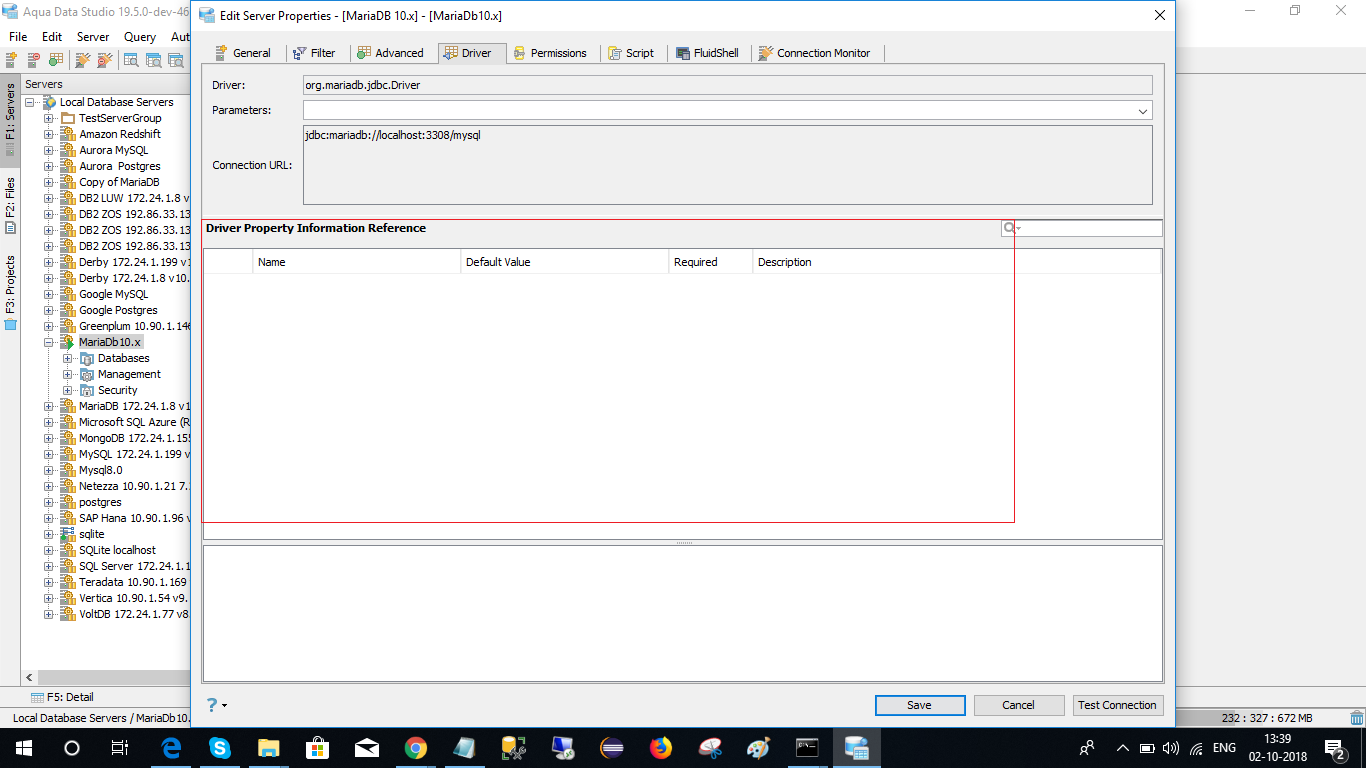Open Task View in the taskbar
1366x768 pixels.
coord(119,748)
